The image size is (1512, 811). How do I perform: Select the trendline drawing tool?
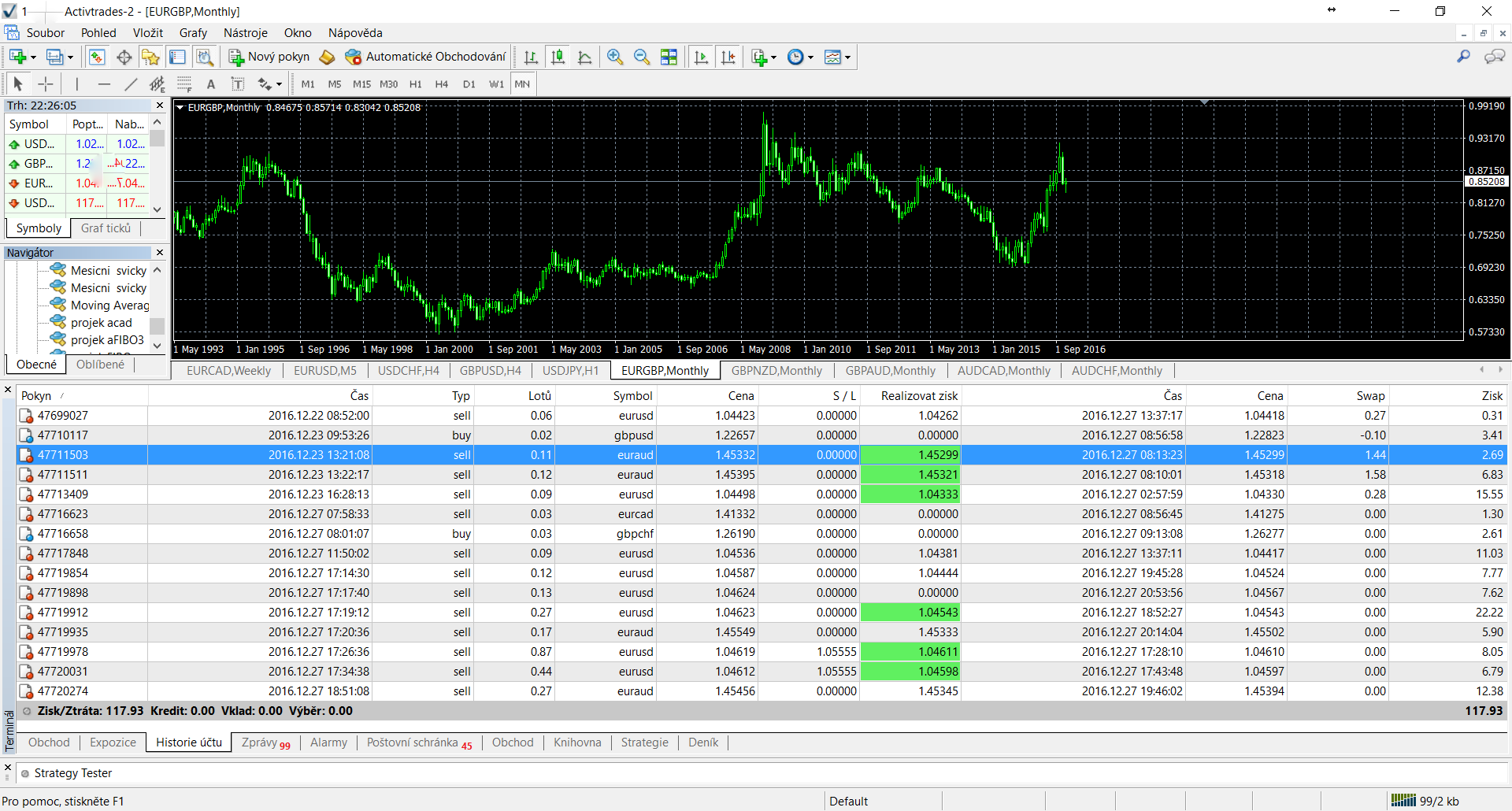(x=131, y=83)
